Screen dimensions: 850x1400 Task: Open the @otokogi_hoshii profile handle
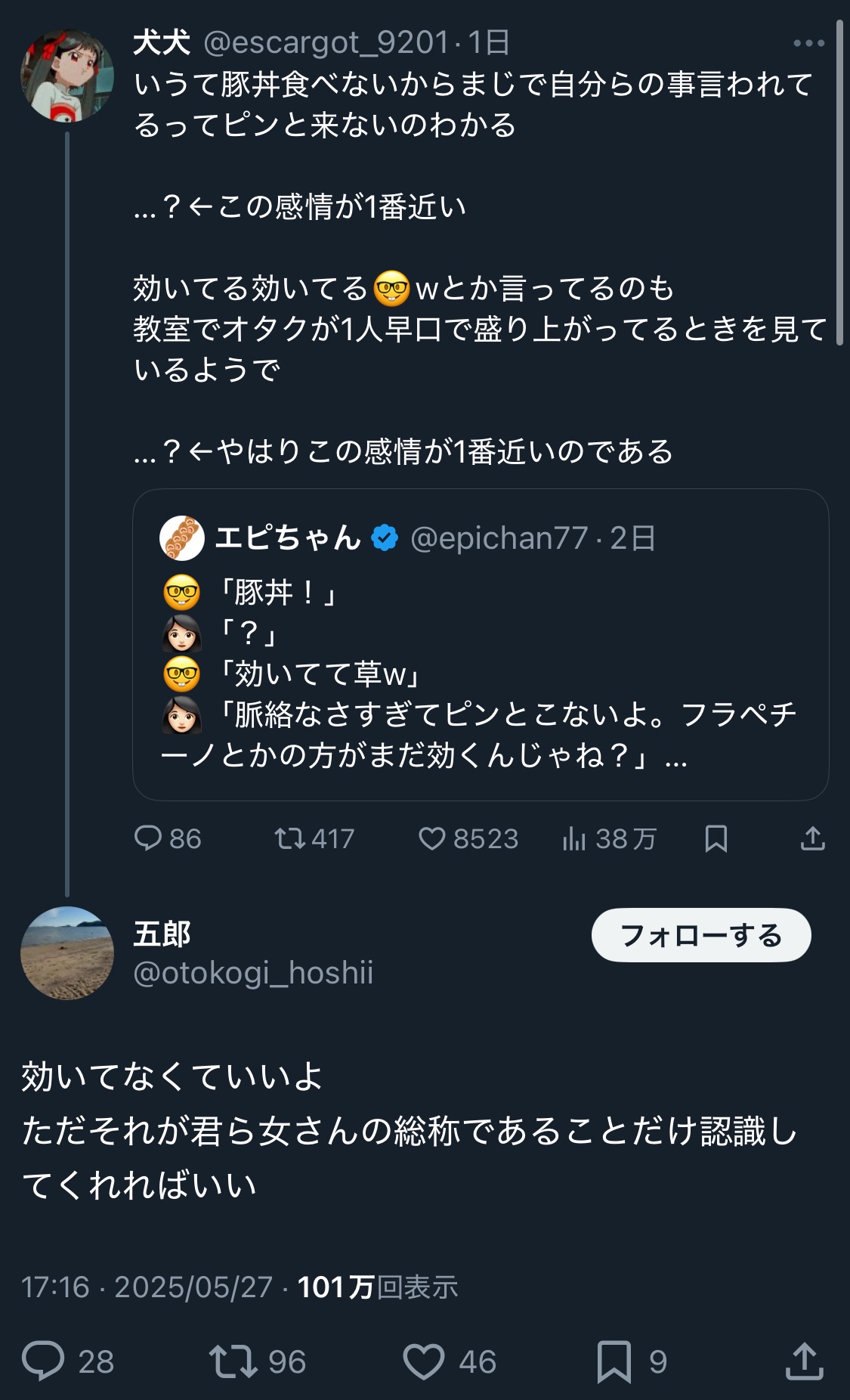[x=253, y=973]
